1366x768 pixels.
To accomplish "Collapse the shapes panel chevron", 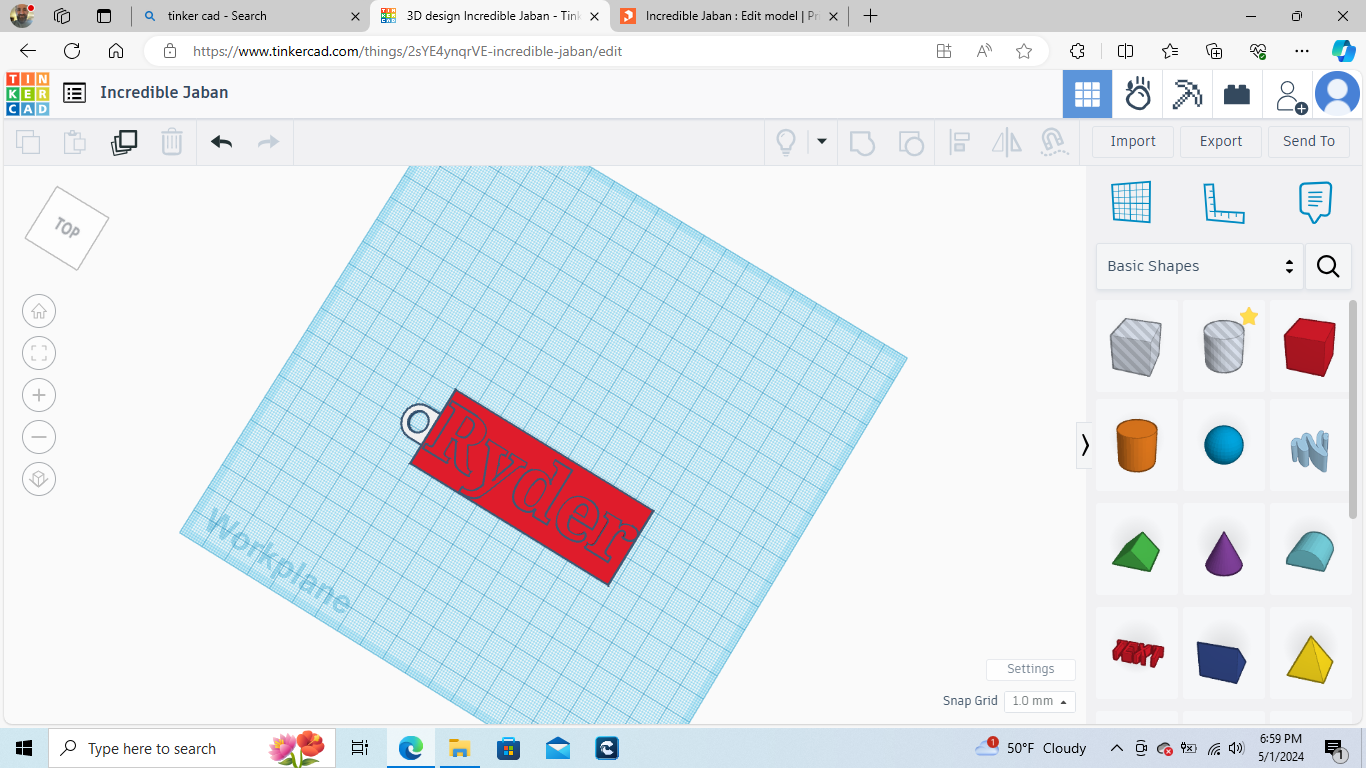I will click(1084, 444).
